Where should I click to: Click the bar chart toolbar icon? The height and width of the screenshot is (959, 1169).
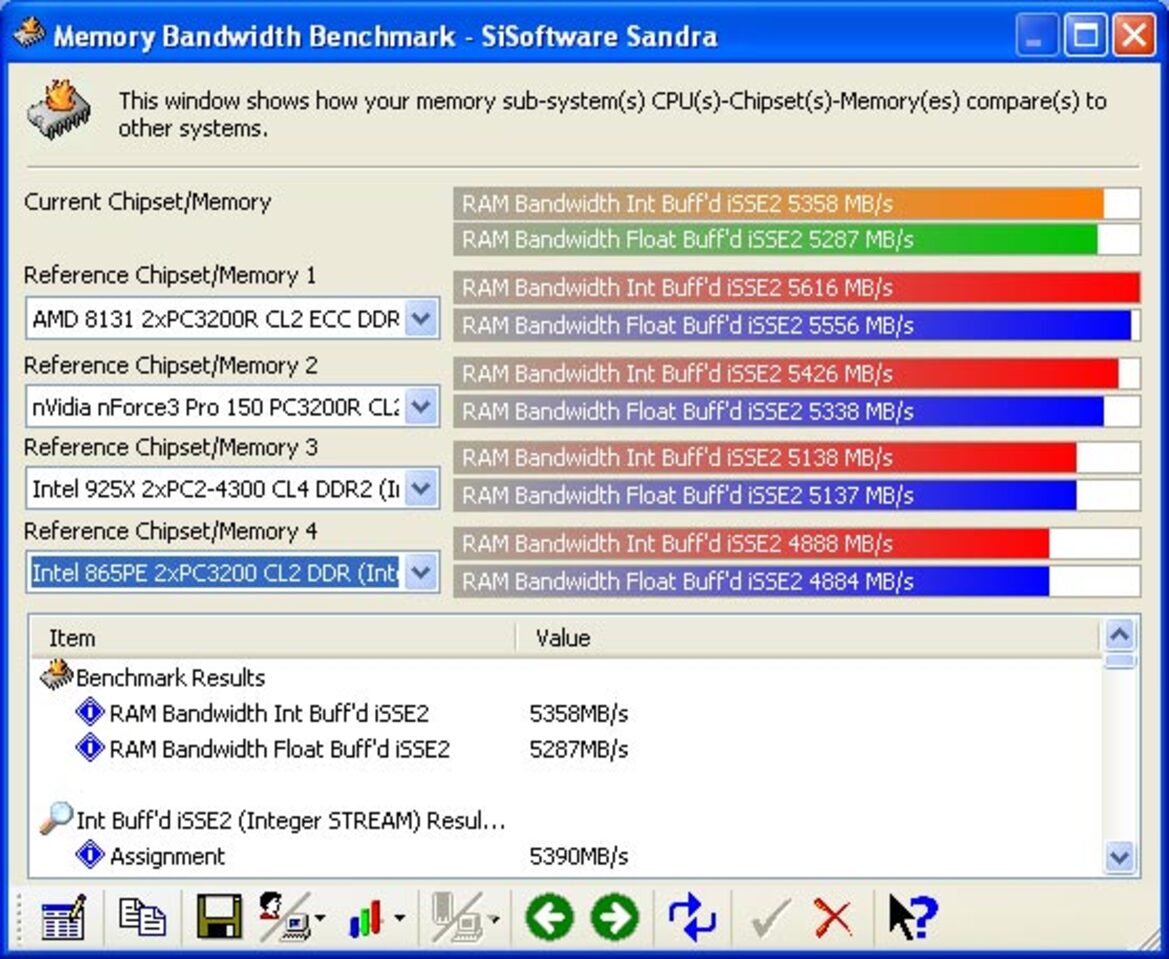pos(365,918)
